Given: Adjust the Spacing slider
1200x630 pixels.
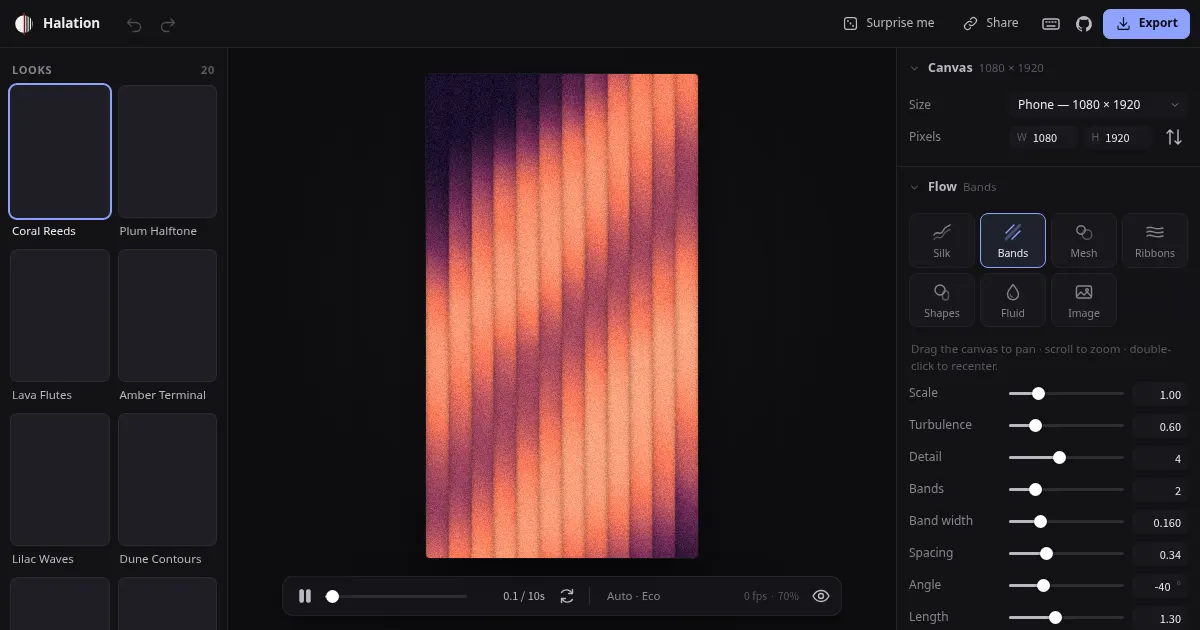Looking at the screenshot, I should pyautogui.click(x=1066, y=554).
